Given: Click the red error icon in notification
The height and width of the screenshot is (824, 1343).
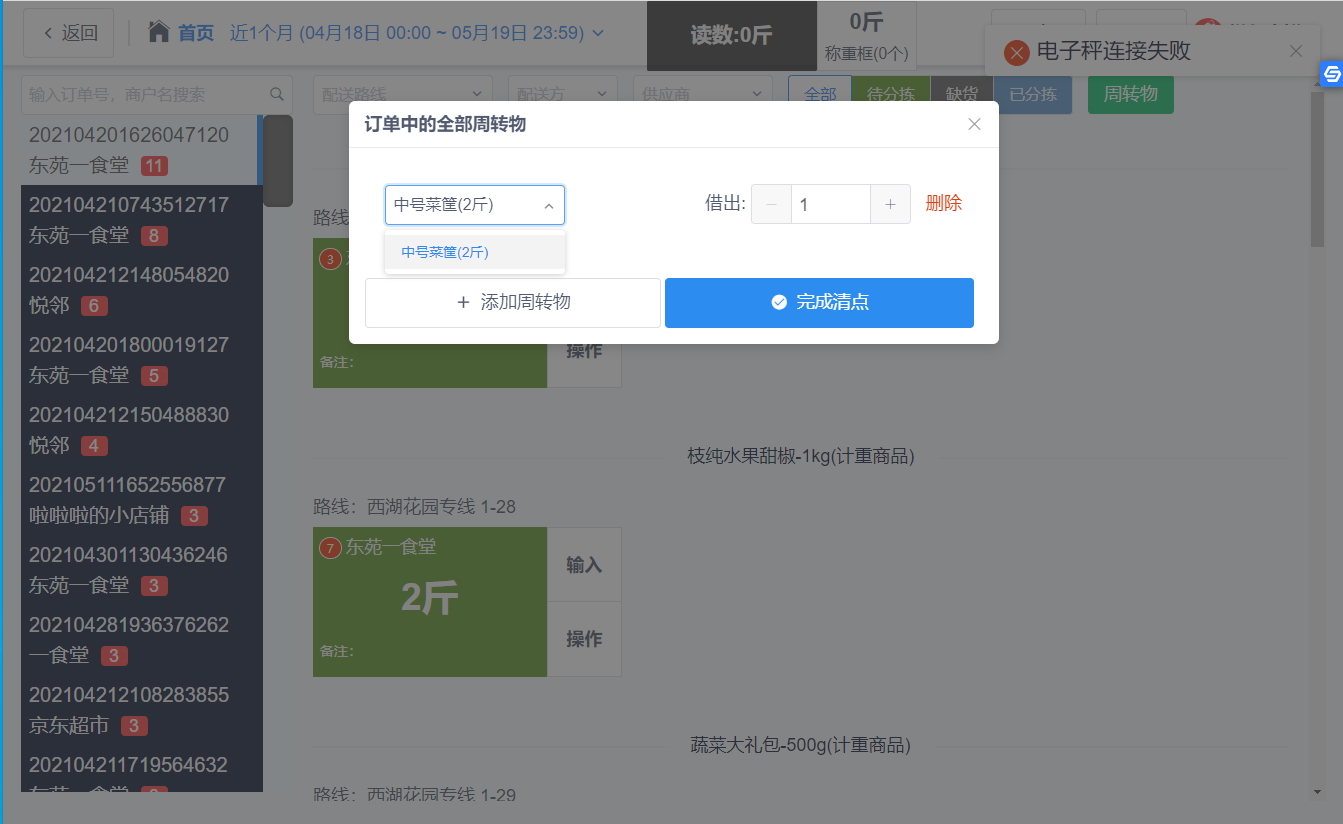Looking at the screenshot, I should coord(1017,52).
